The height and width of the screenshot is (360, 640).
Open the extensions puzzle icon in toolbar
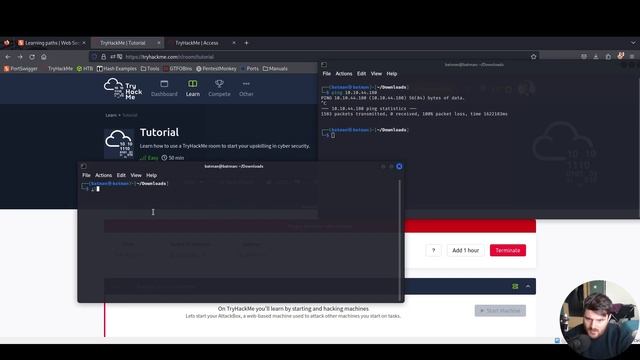coord(608,57)
